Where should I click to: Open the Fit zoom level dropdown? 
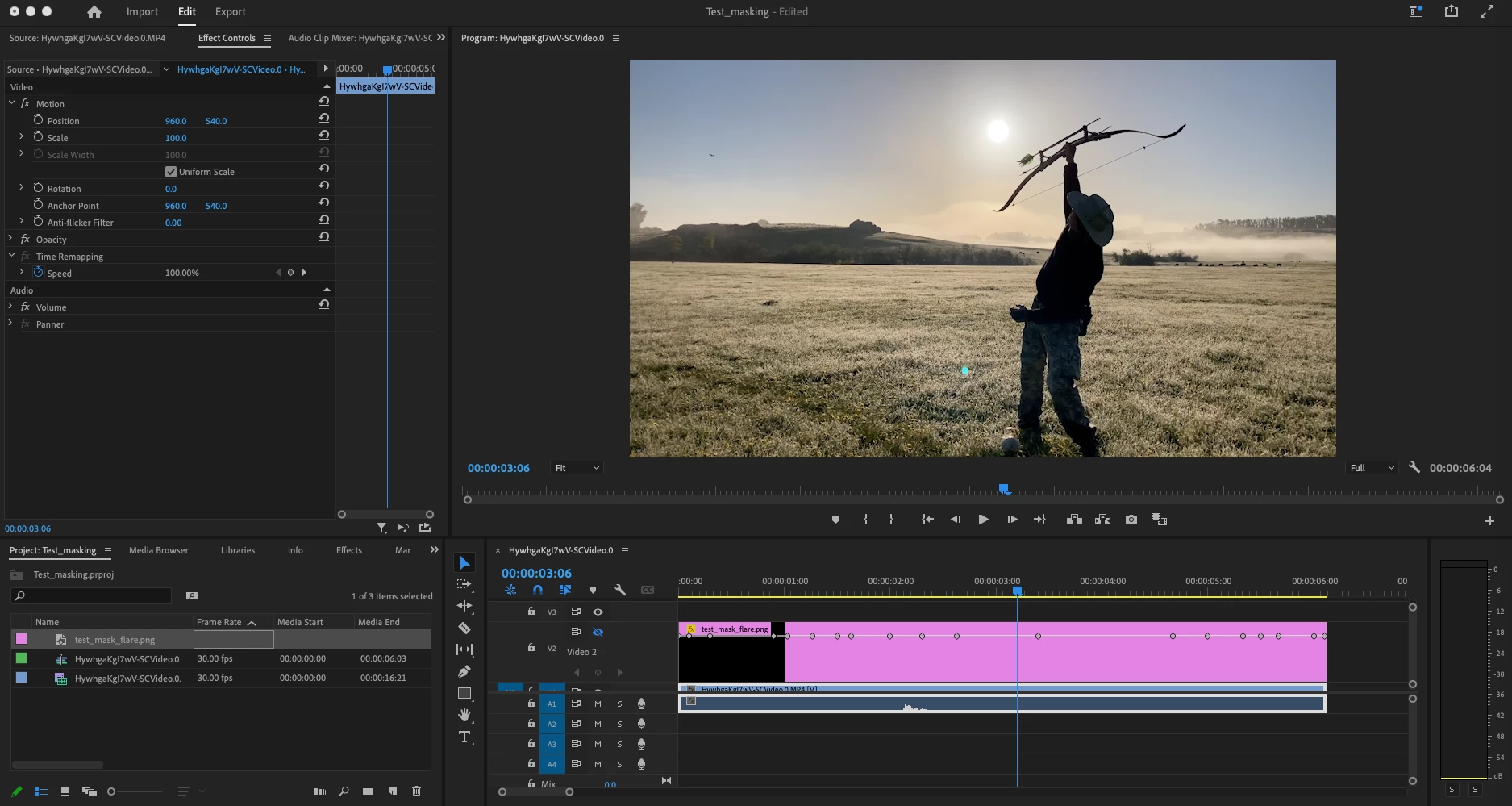point(577,468)
